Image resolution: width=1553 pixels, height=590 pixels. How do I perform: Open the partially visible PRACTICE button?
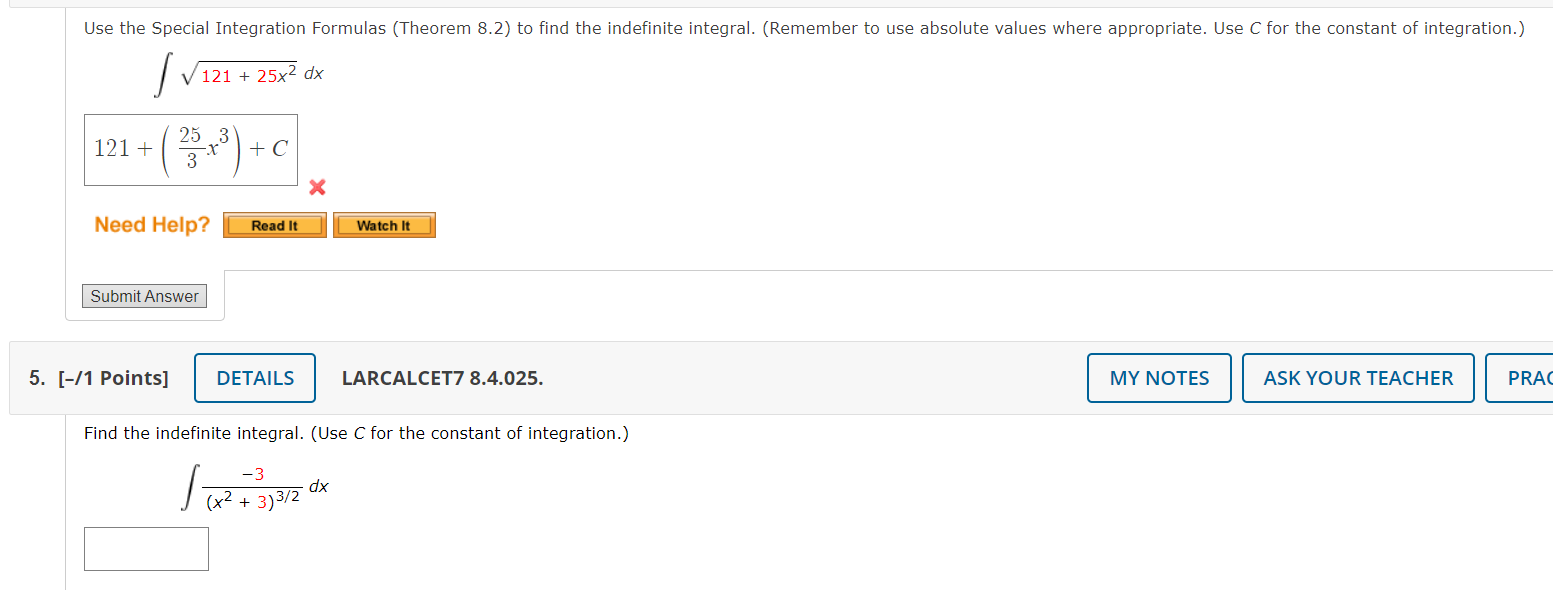(1531, 377)
